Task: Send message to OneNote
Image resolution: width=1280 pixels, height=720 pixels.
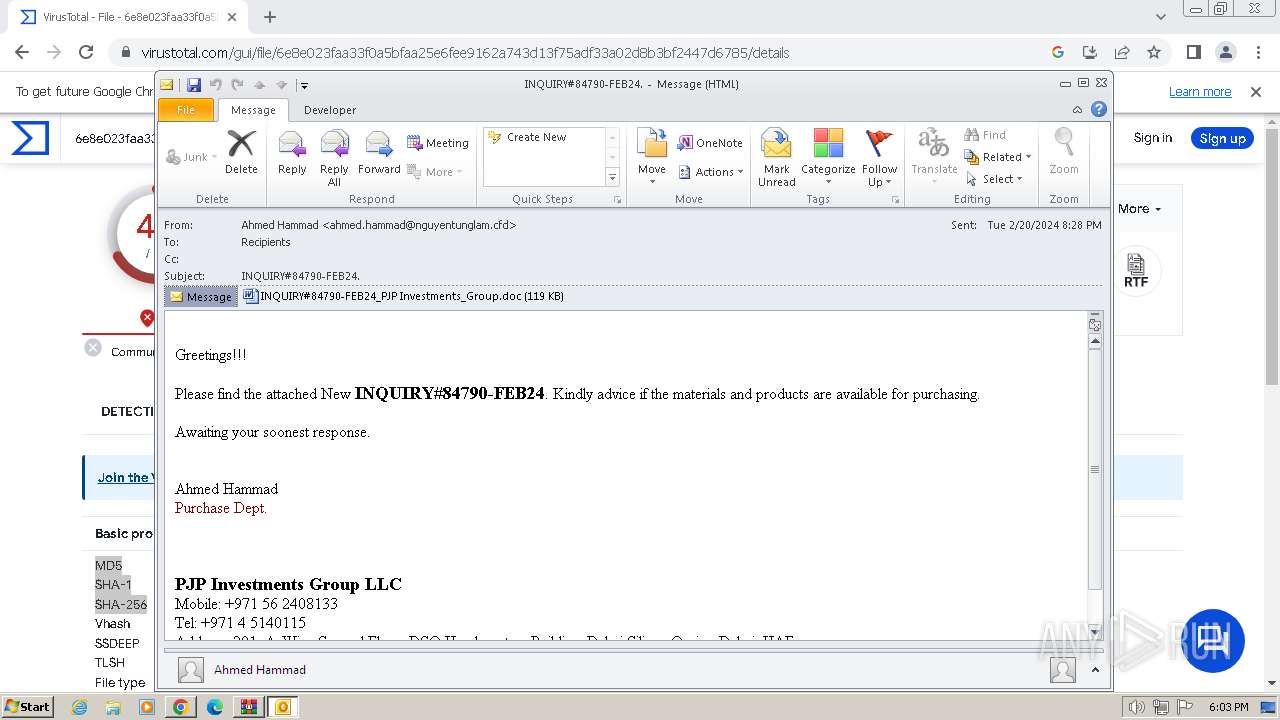Action: pos(710,143)
